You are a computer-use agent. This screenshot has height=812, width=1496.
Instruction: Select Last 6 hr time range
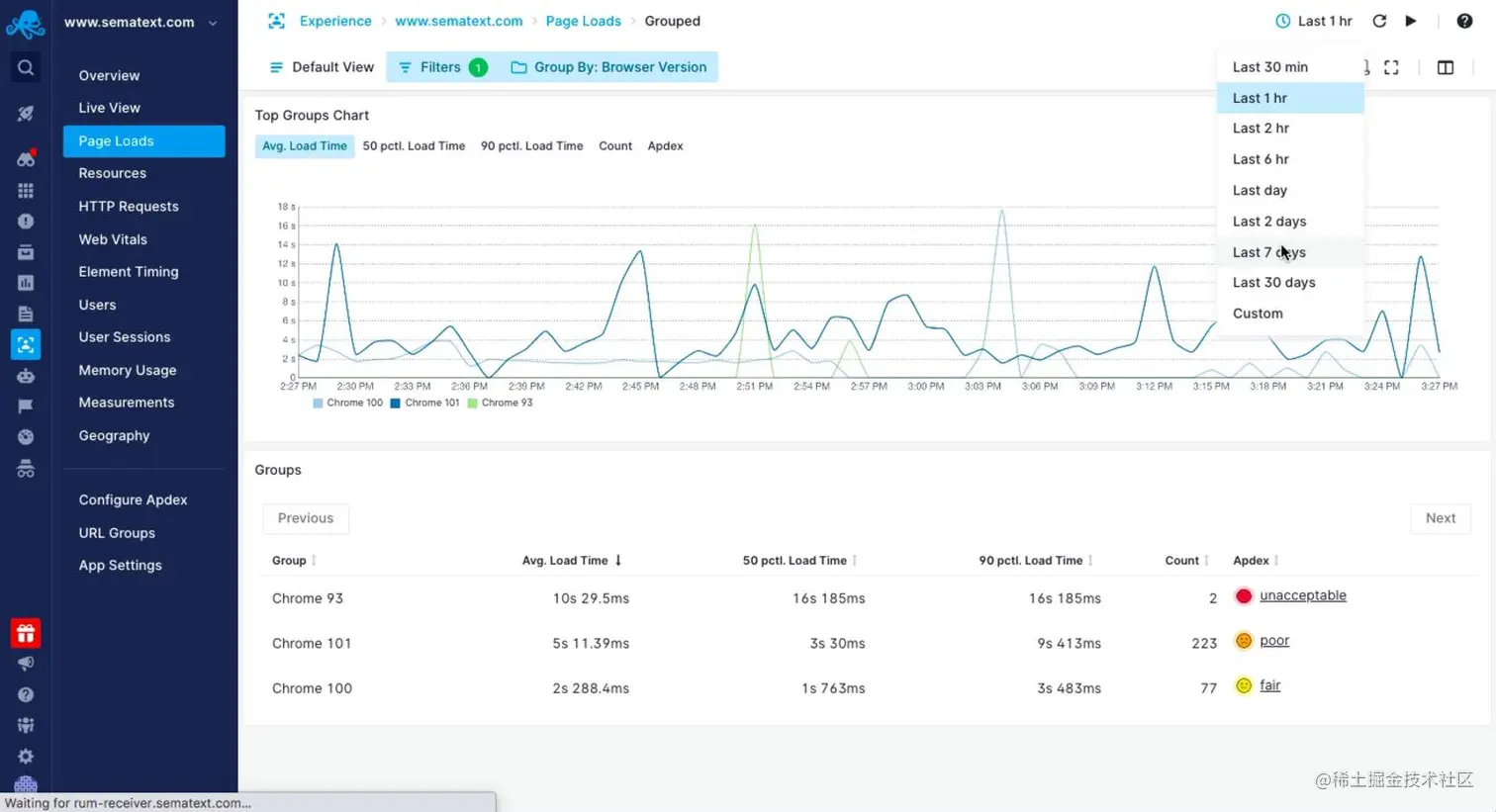(x=1290, y=159)
